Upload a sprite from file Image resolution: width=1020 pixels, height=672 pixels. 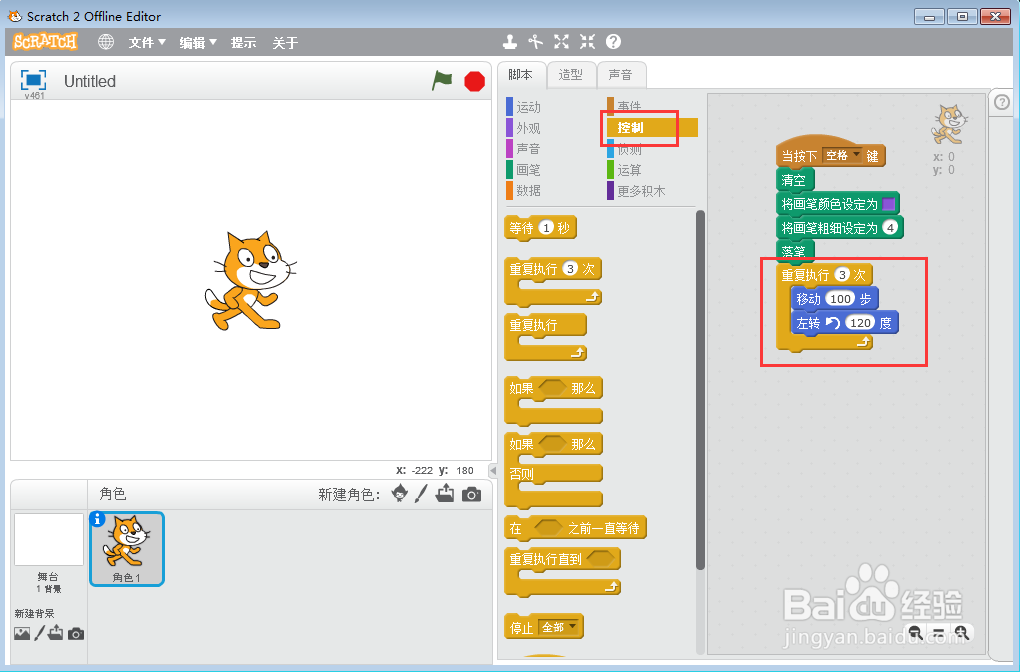pos(444,493)
